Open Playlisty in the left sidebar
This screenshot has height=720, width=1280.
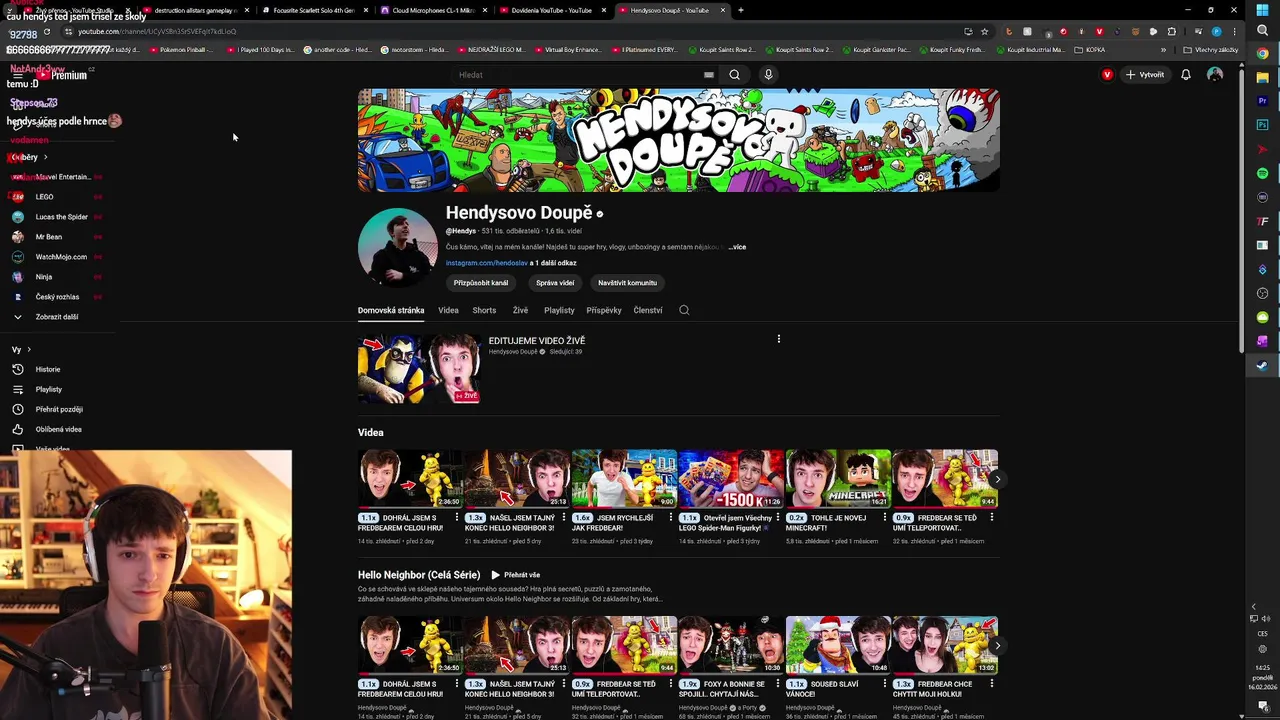coord(48,389)
